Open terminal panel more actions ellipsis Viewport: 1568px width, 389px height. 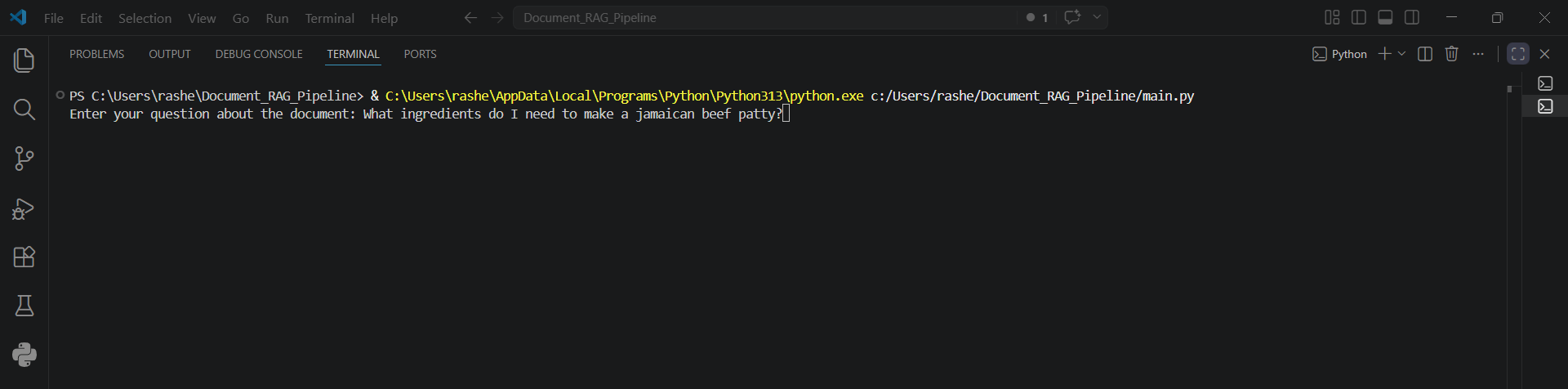tap(1478, 54)
